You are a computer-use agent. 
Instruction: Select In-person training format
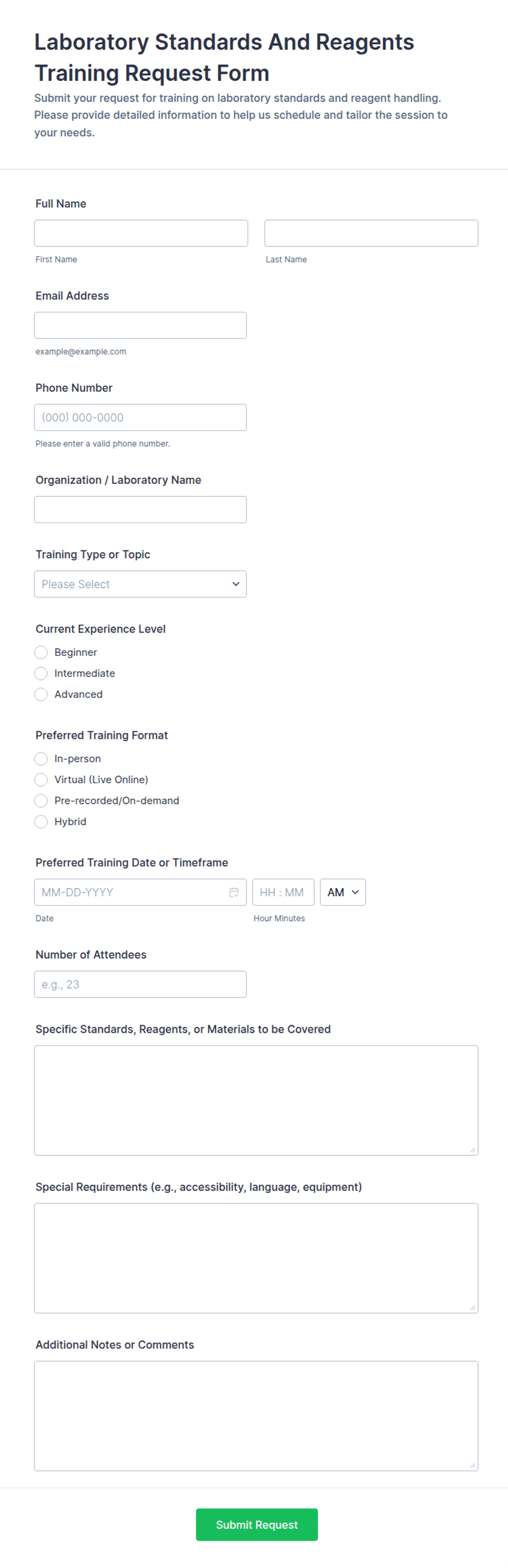click(41, 759)
